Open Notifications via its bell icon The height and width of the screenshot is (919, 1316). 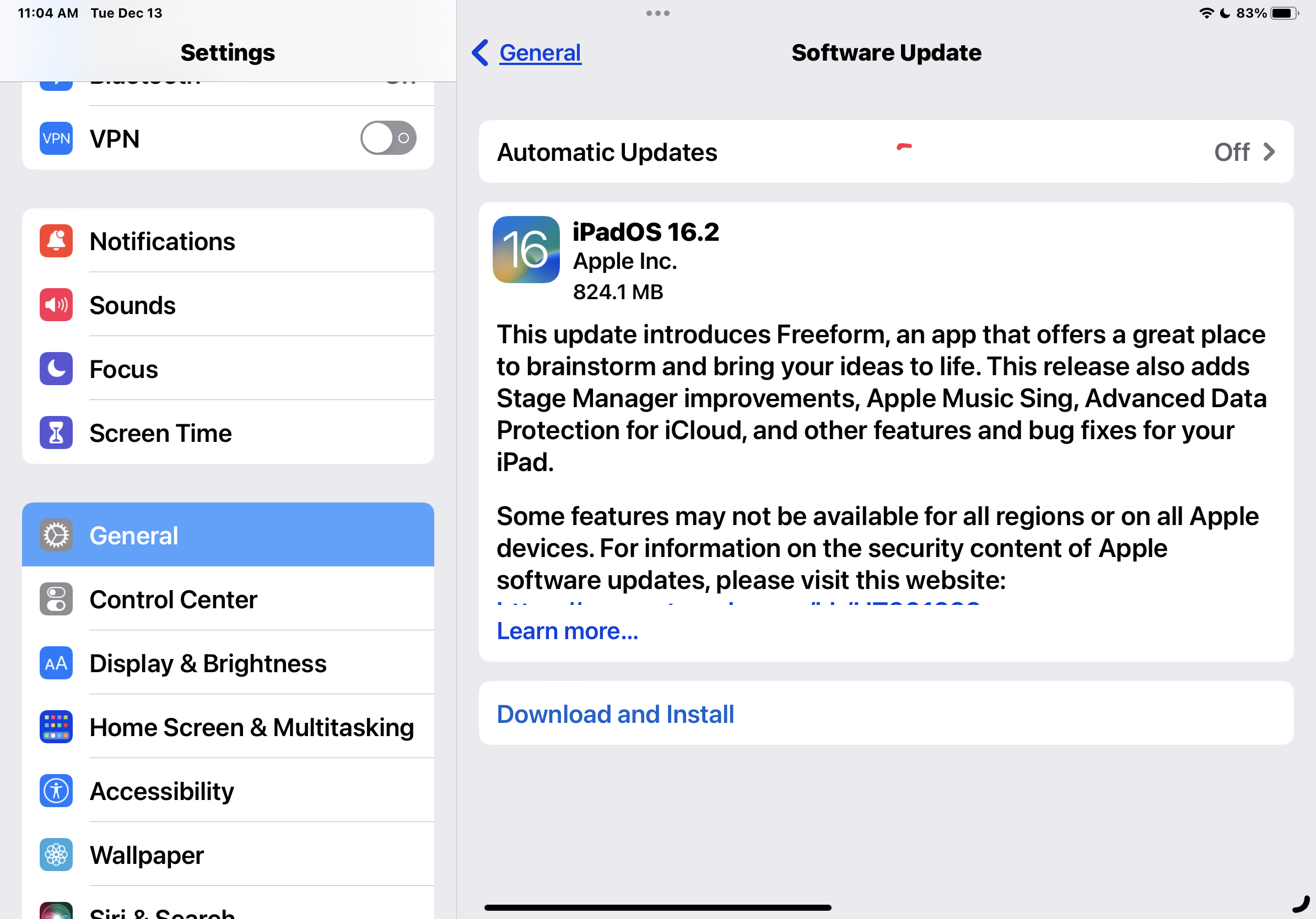coord(56,241)
